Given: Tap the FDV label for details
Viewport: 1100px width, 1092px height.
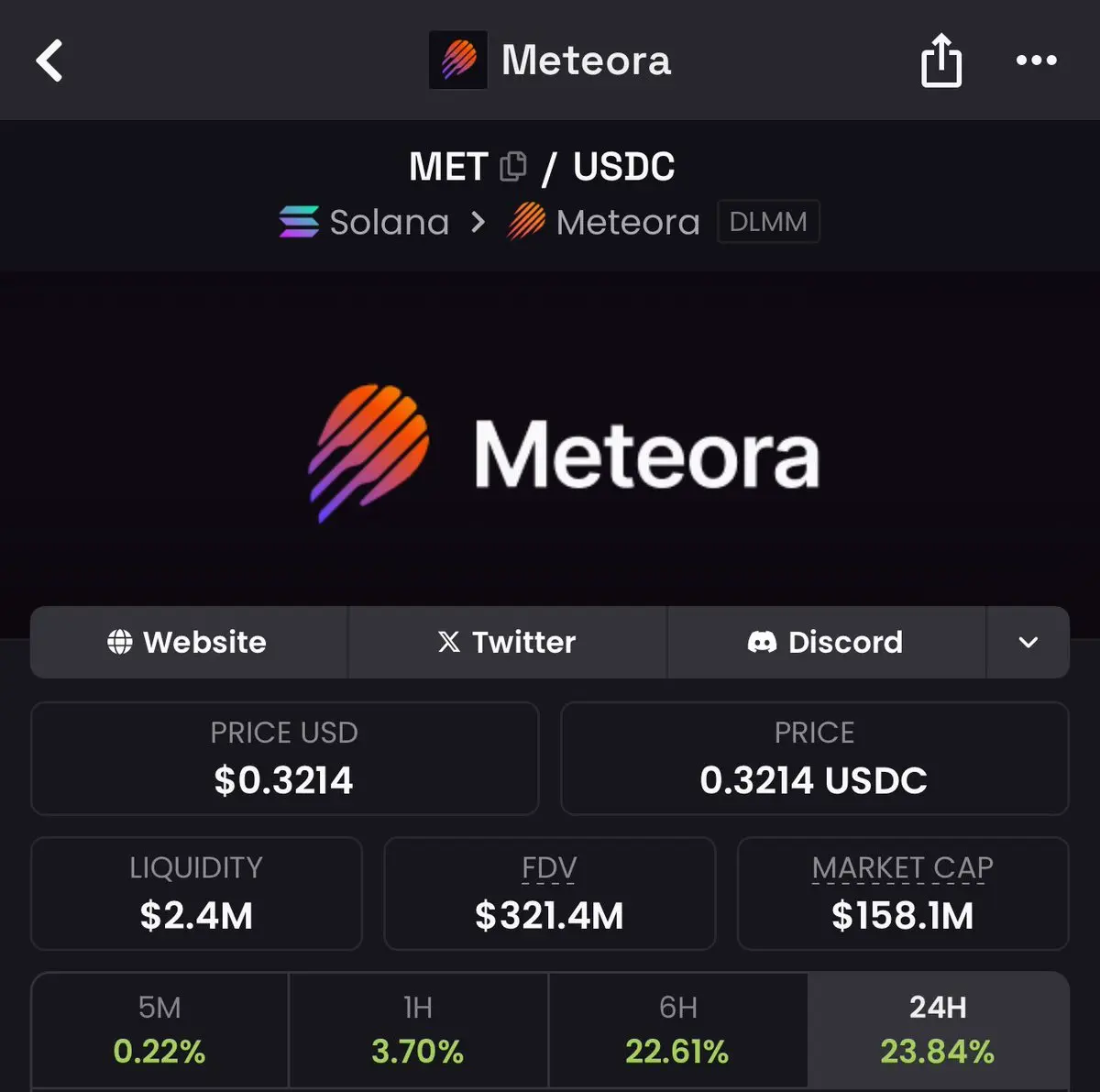Looking at the screenshot, I should [x=549, y=867].
